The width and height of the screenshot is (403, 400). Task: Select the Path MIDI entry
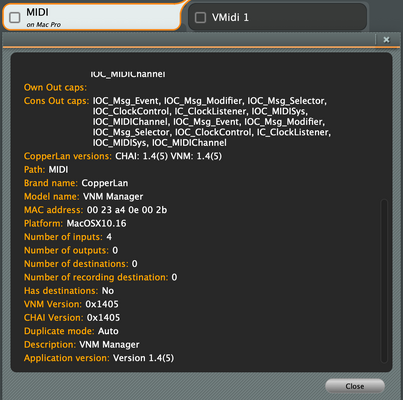point(46,170)
